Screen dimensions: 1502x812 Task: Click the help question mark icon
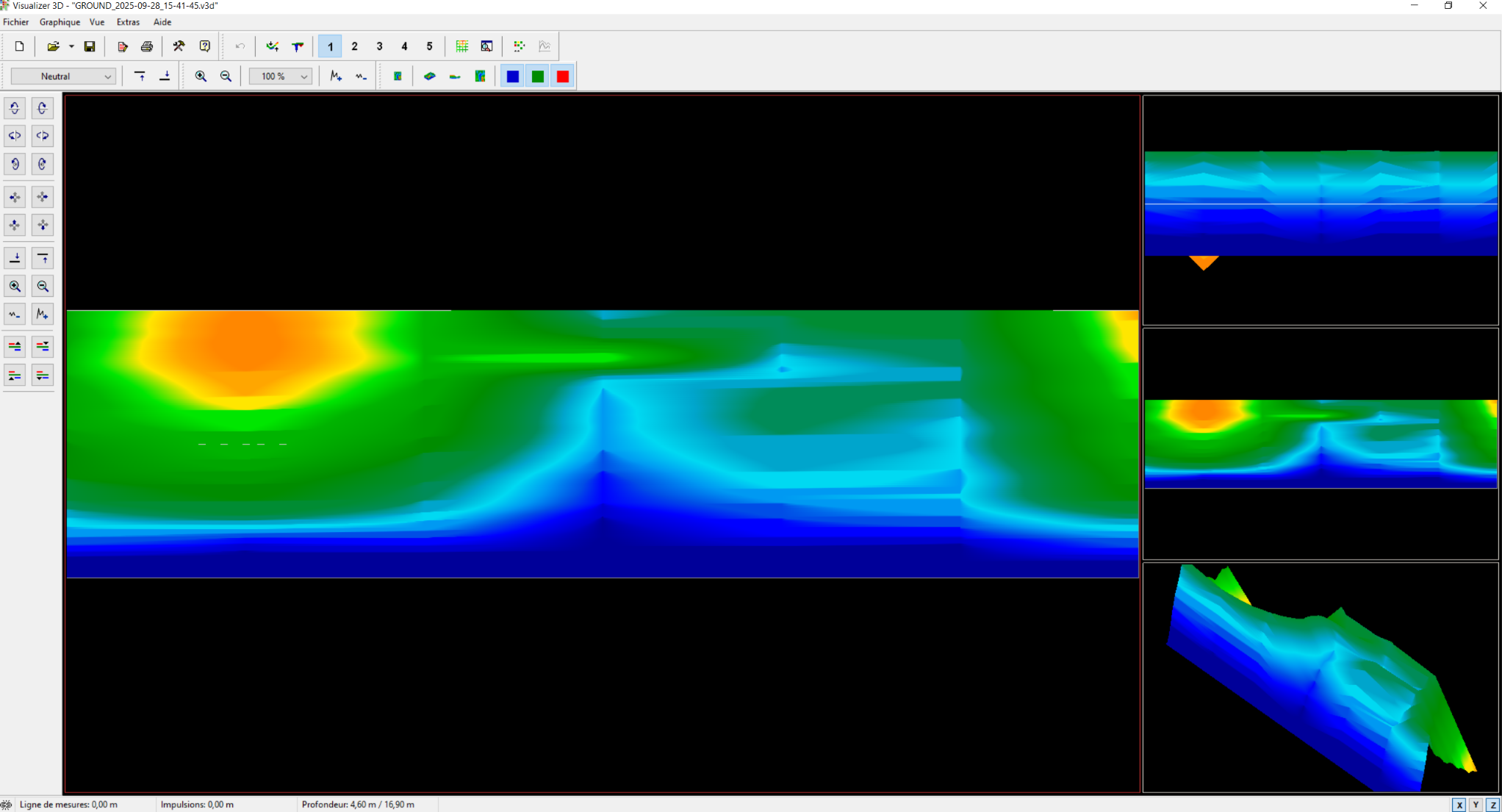click(205, 46)
